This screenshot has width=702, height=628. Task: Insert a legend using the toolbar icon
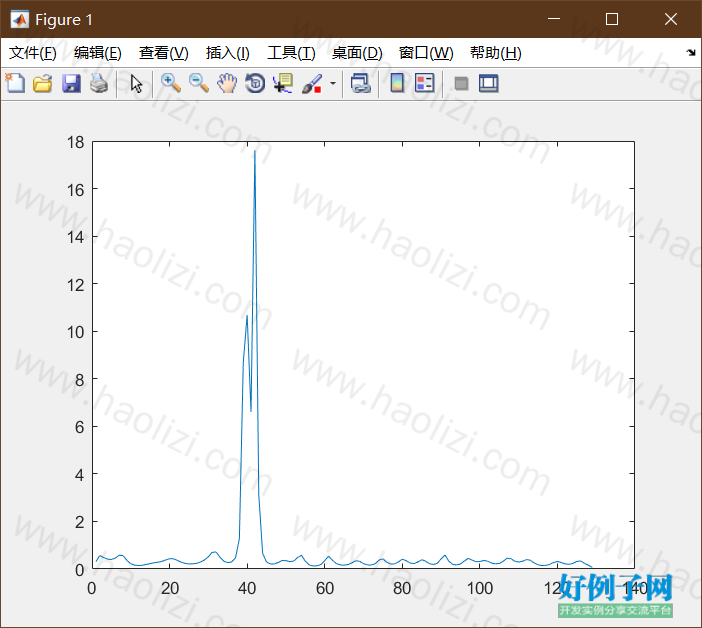click(x=425, y=83)
